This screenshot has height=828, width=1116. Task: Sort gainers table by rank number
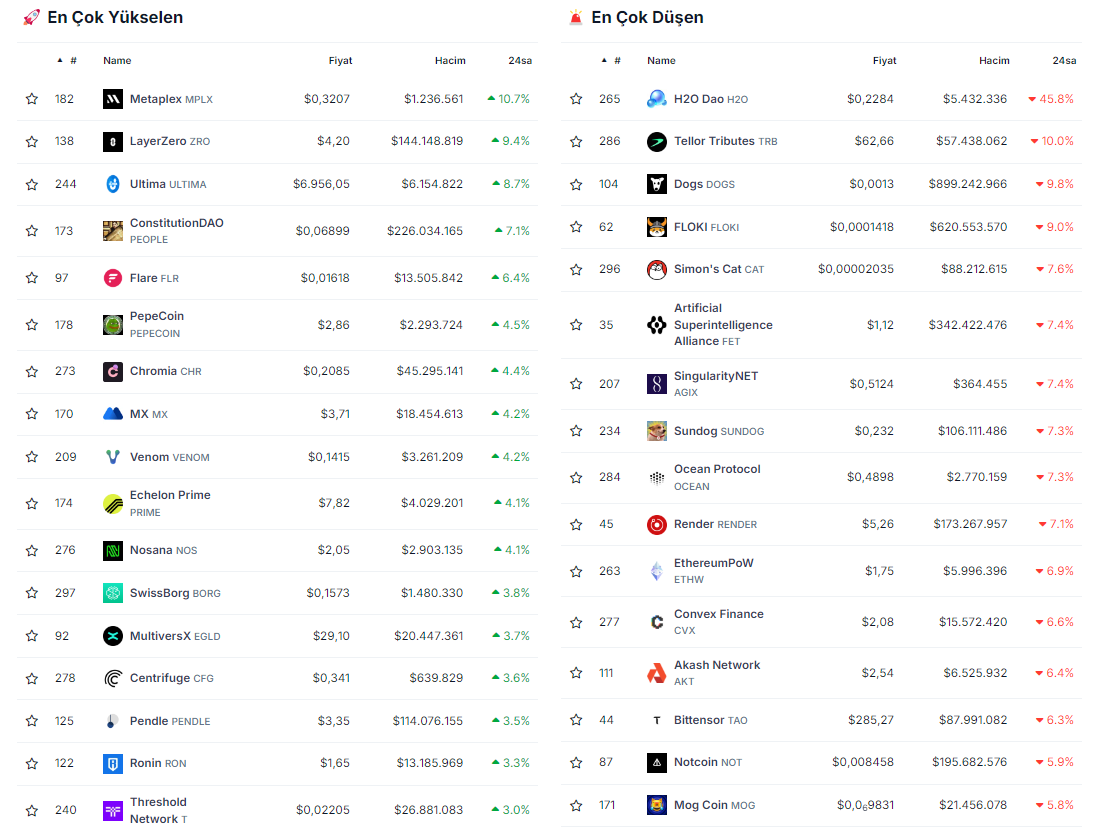pyautogui.click(x=68, y=61)
